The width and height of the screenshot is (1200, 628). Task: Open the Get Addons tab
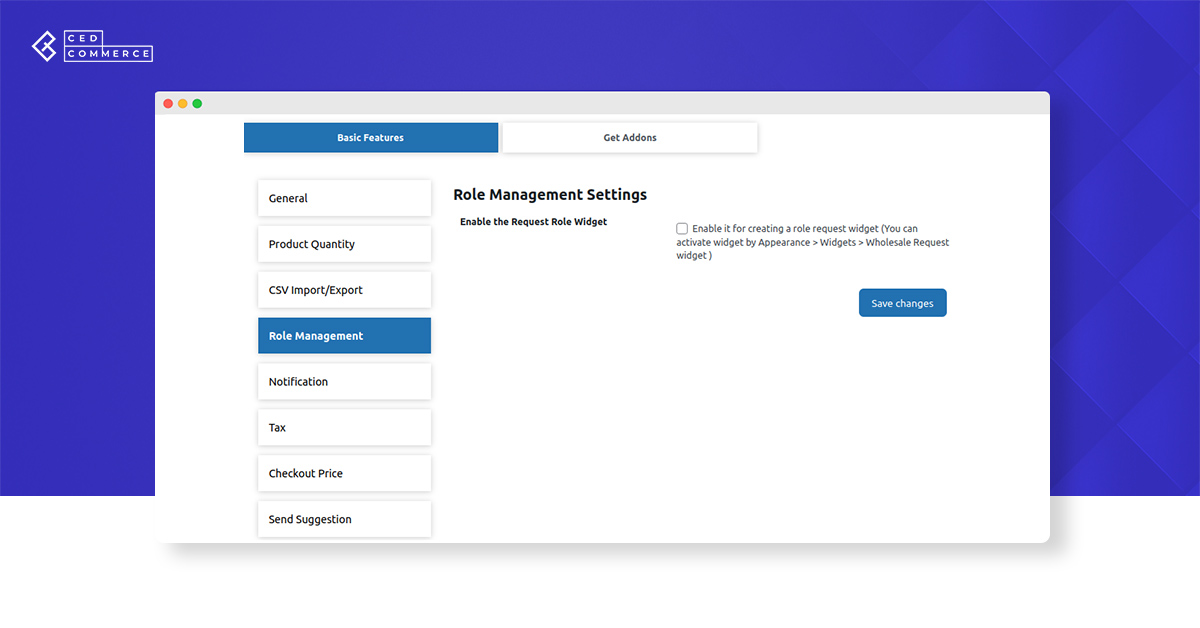click(630, 138)
